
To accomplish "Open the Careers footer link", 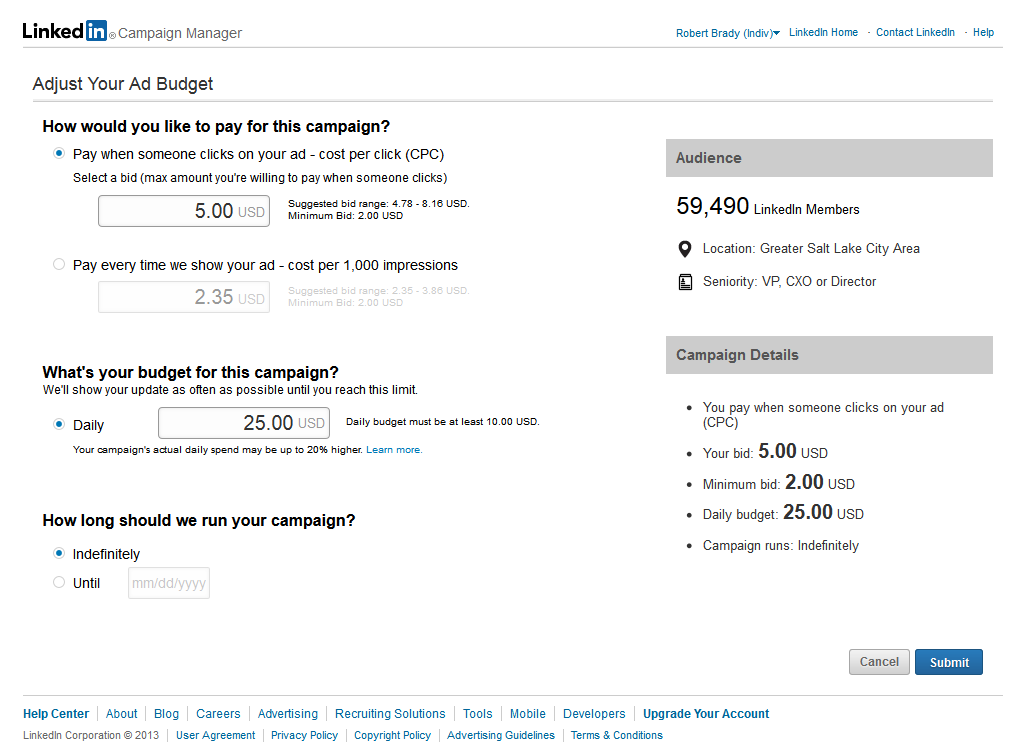I will point(218,714).
